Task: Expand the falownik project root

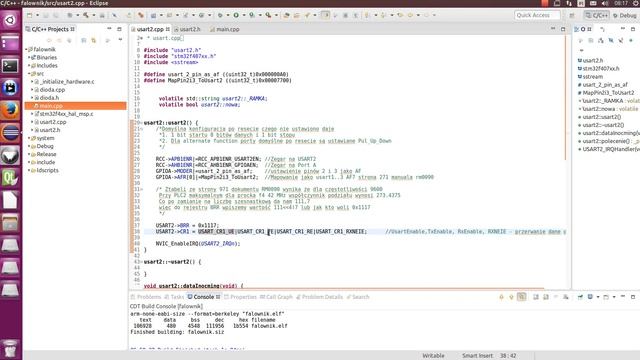Action: (x=27, y=49)
